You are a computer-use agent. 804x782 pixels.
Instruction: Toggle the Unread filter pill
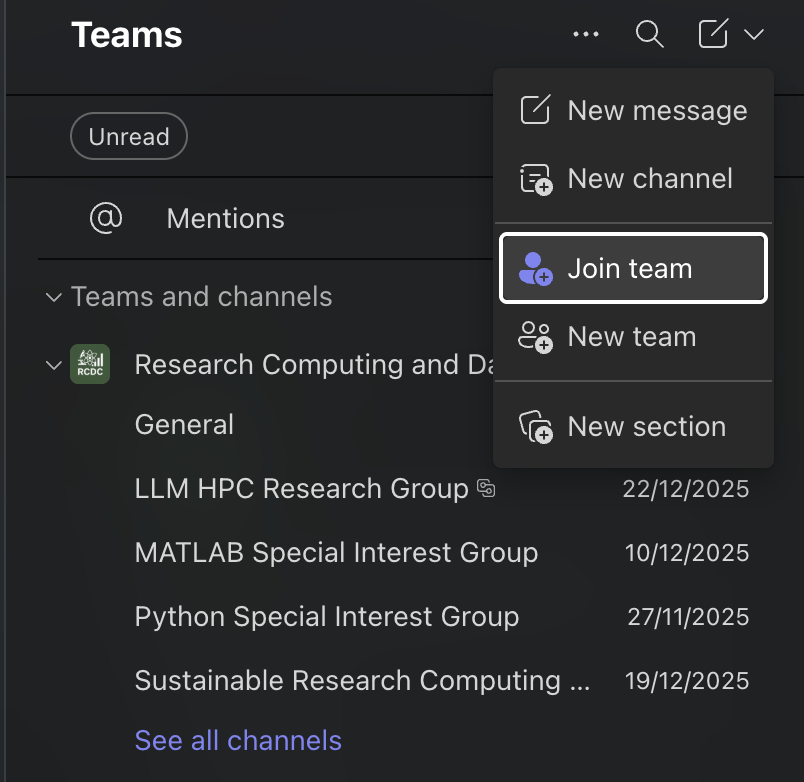click(129, 137)
